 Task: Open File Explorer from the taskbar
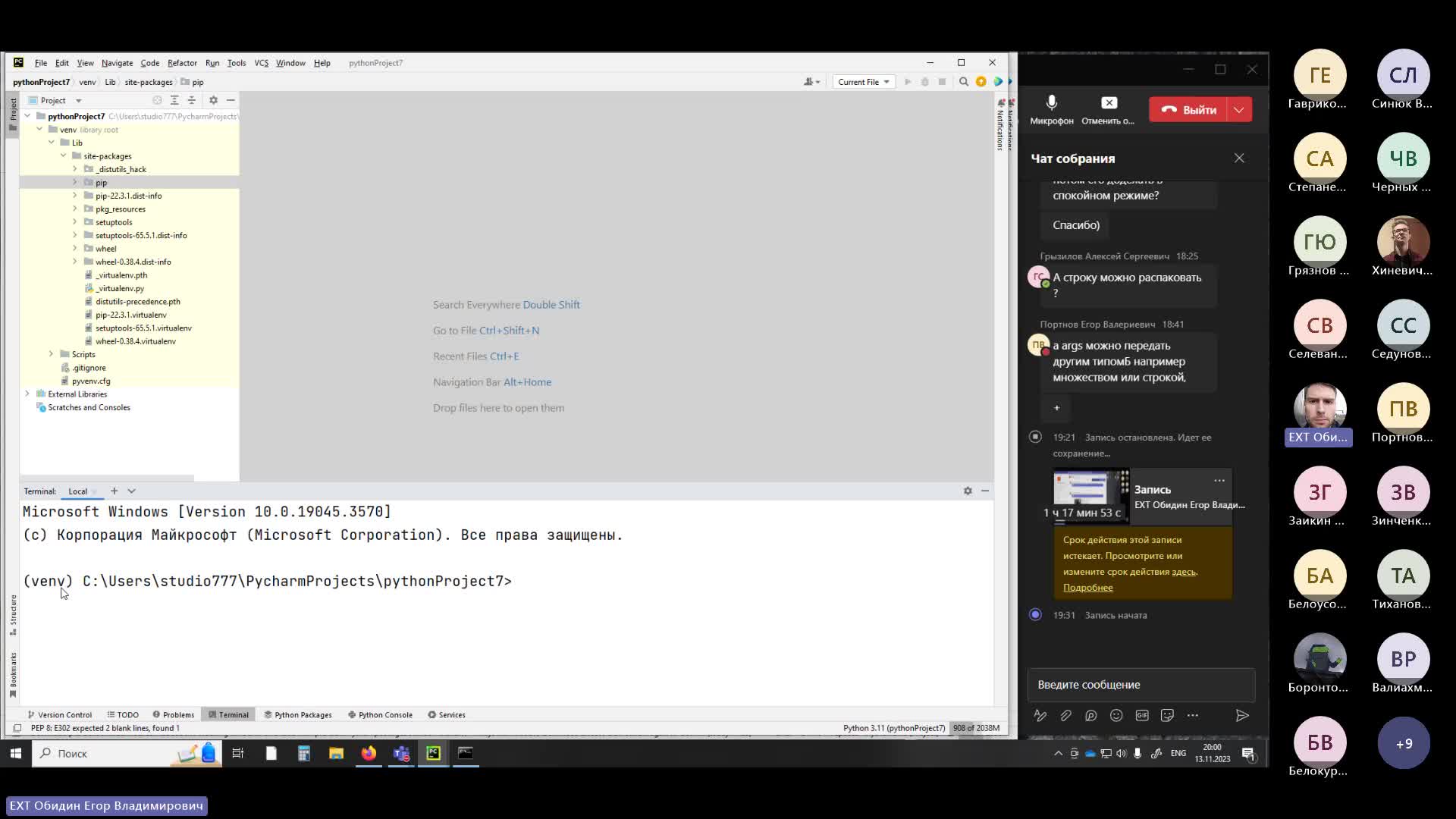point(336,753)
